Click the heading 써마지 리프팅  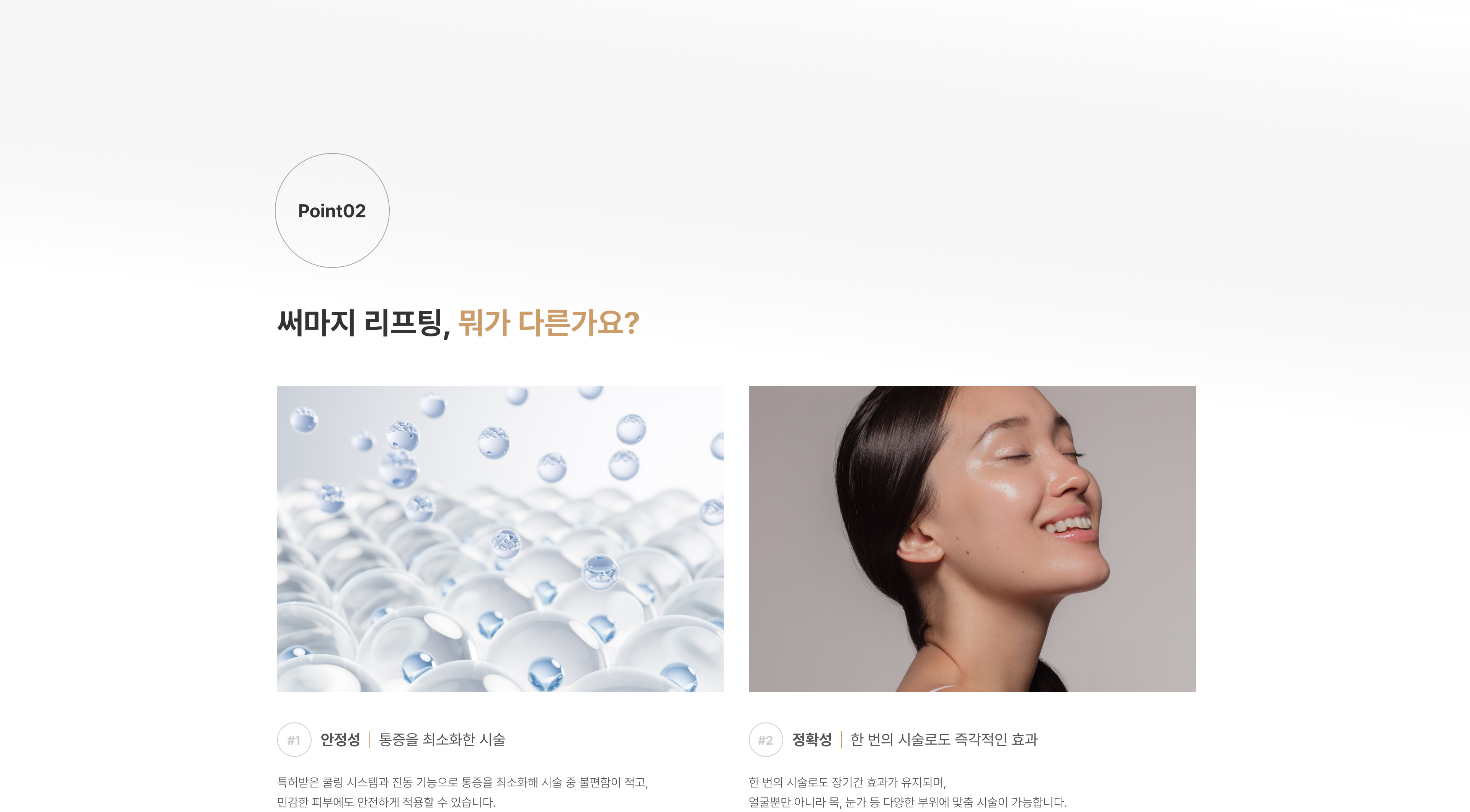(364, 323)
